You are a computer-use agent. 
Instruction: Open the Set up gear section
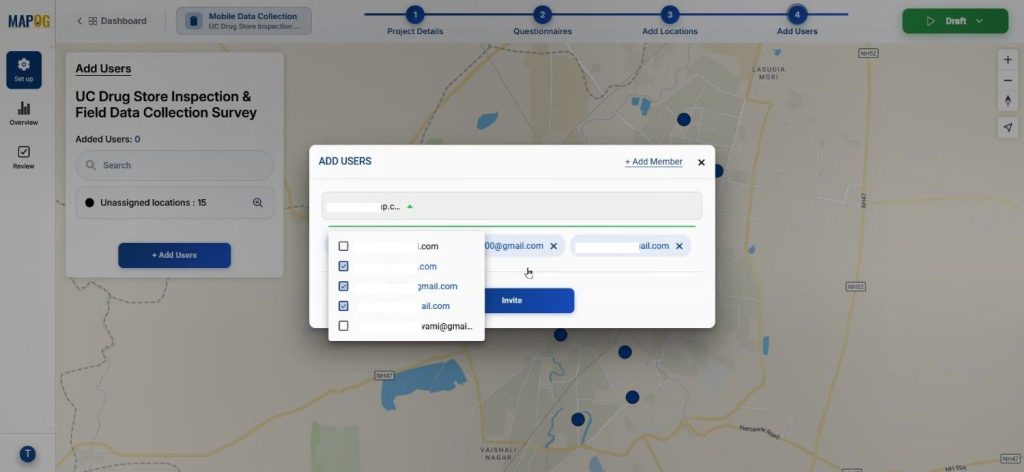[x=24, y=70]
